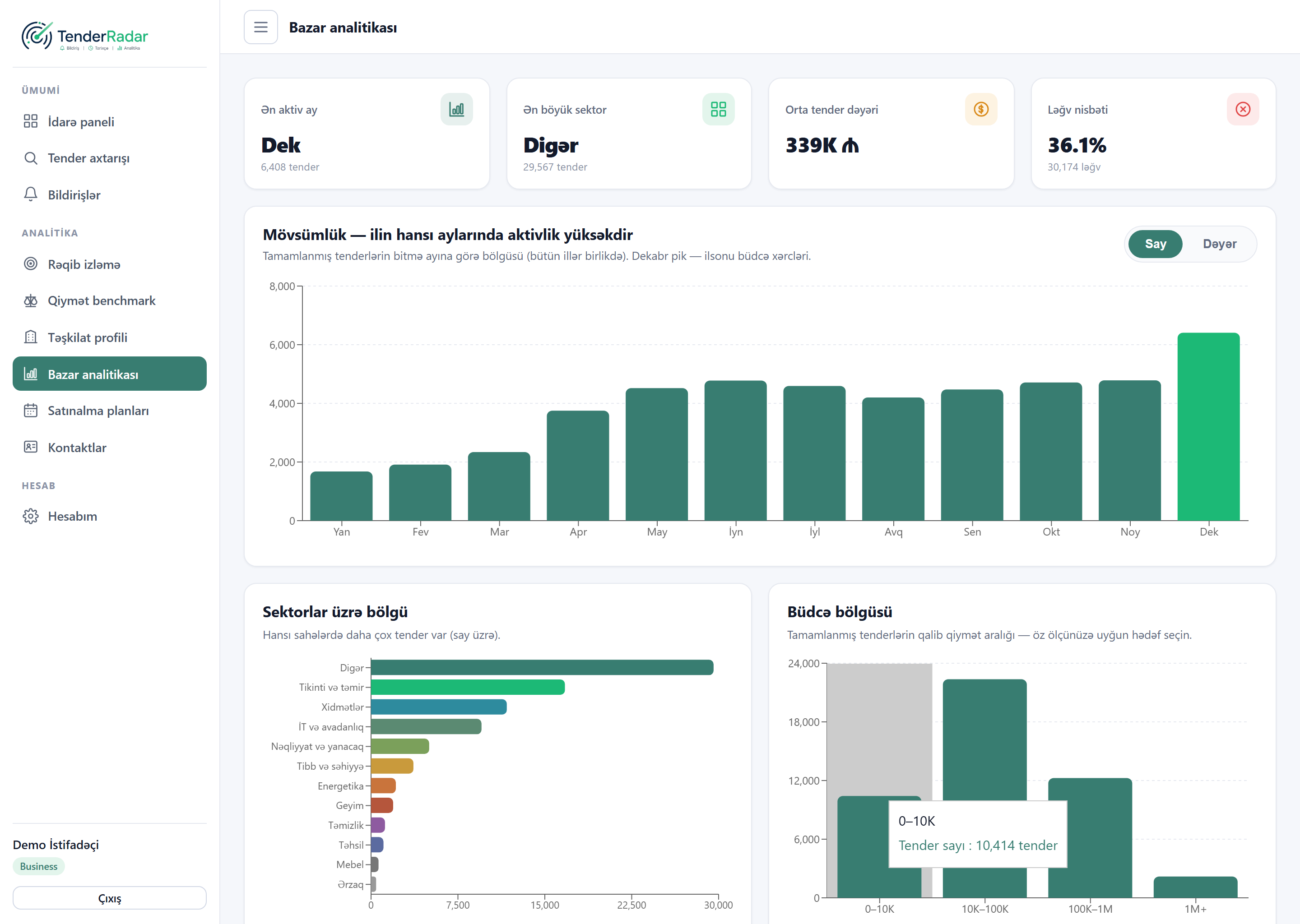Viewport: 1300px width, 924px height.
Task: Click the 1M+ budget bar
Action: point(1195,887)
